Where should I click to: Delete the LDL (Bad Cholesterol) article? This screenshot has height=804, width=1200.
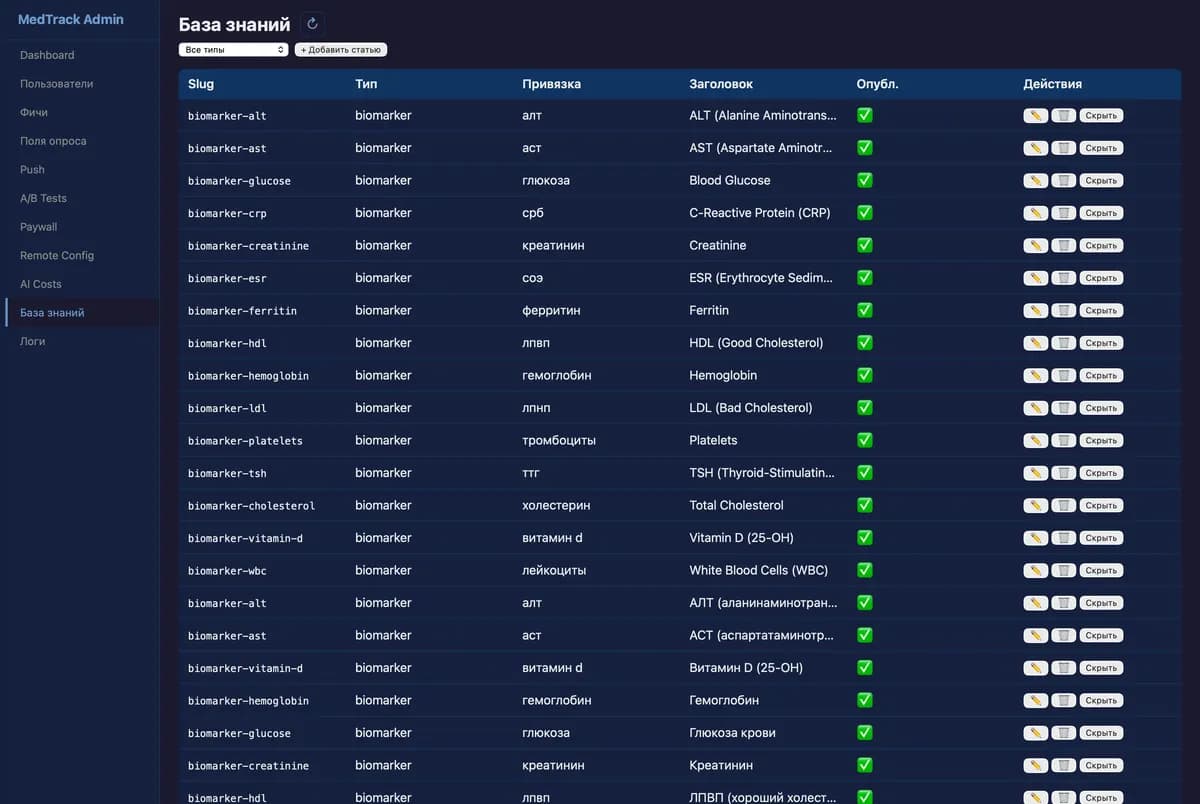1064,408
